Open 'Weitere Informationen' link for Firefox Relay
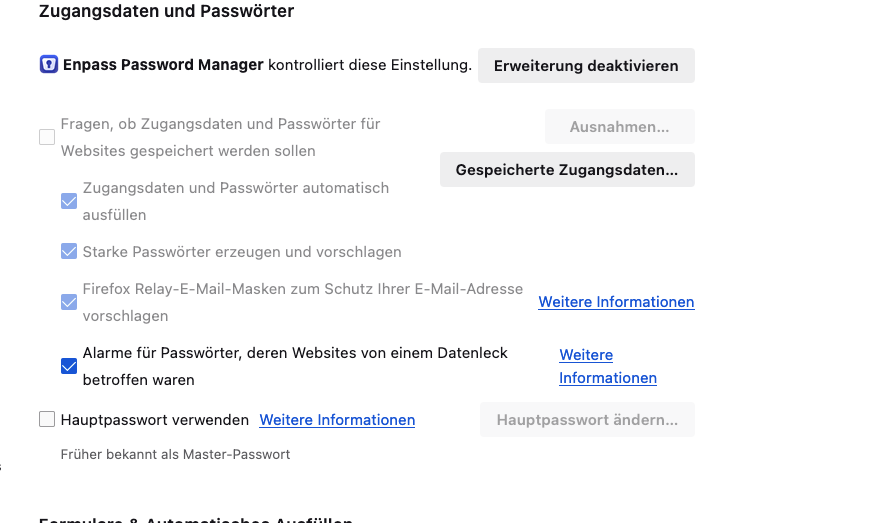 coord(616,302)
